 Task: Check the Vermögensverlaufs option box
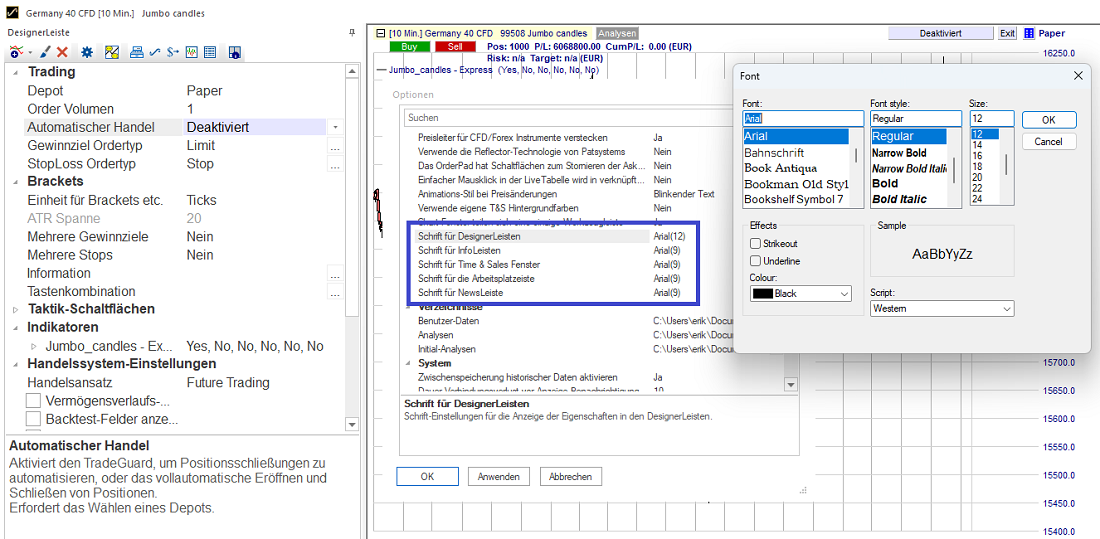coord(34,401)
